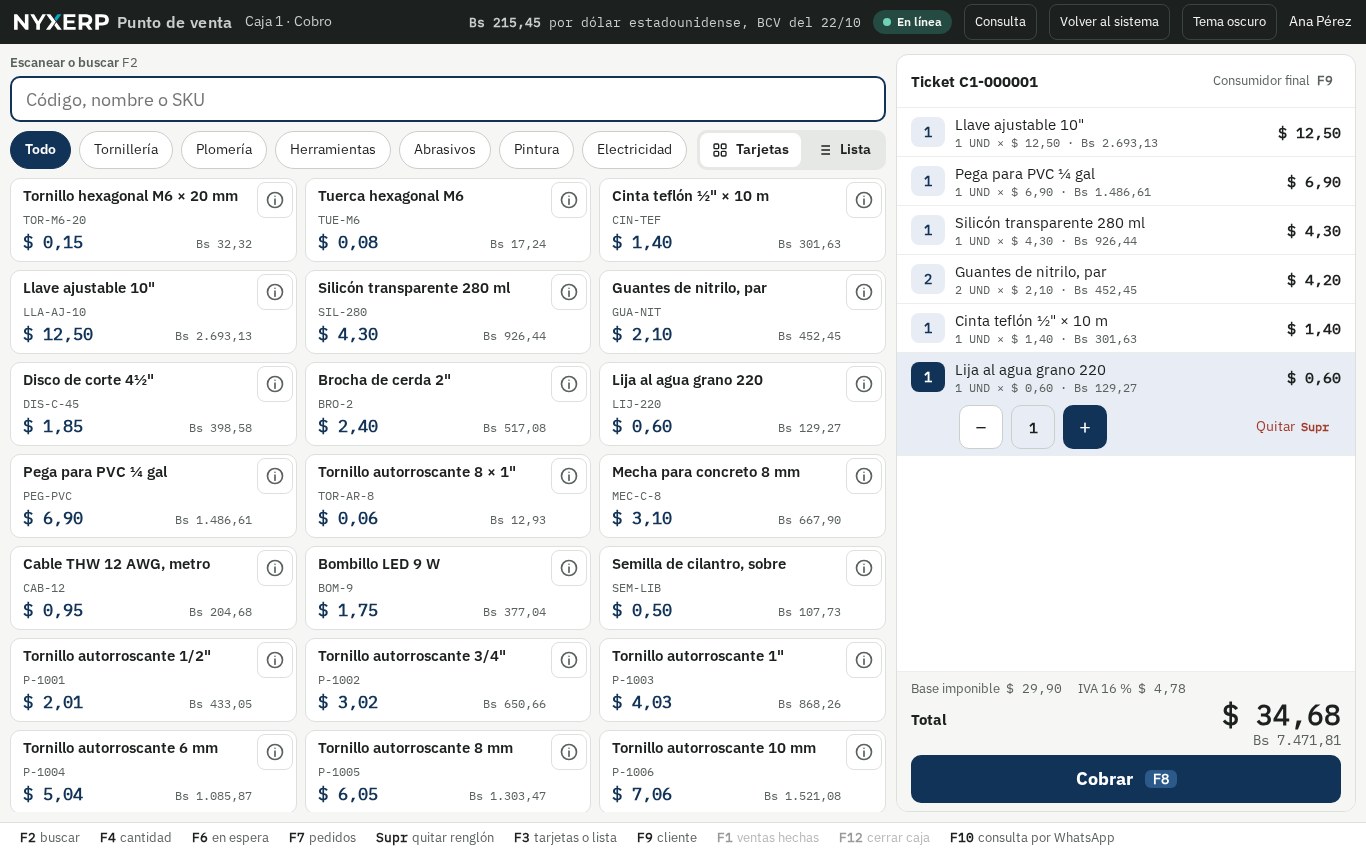Screen dimensions: 1366x854
Task: Filter products by Plomería
Action: click(224, 150)
